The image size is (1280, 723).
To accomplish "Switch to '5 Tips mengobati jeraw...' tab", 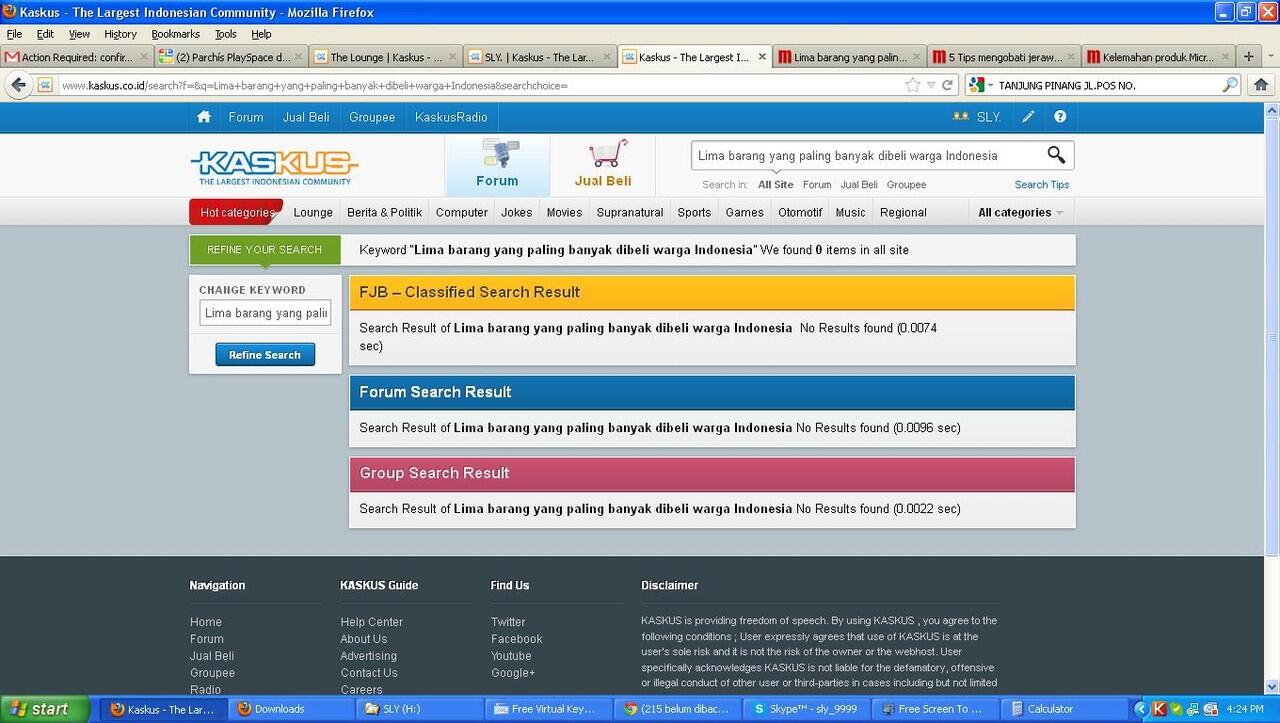I will click(x=1004, y=57).
